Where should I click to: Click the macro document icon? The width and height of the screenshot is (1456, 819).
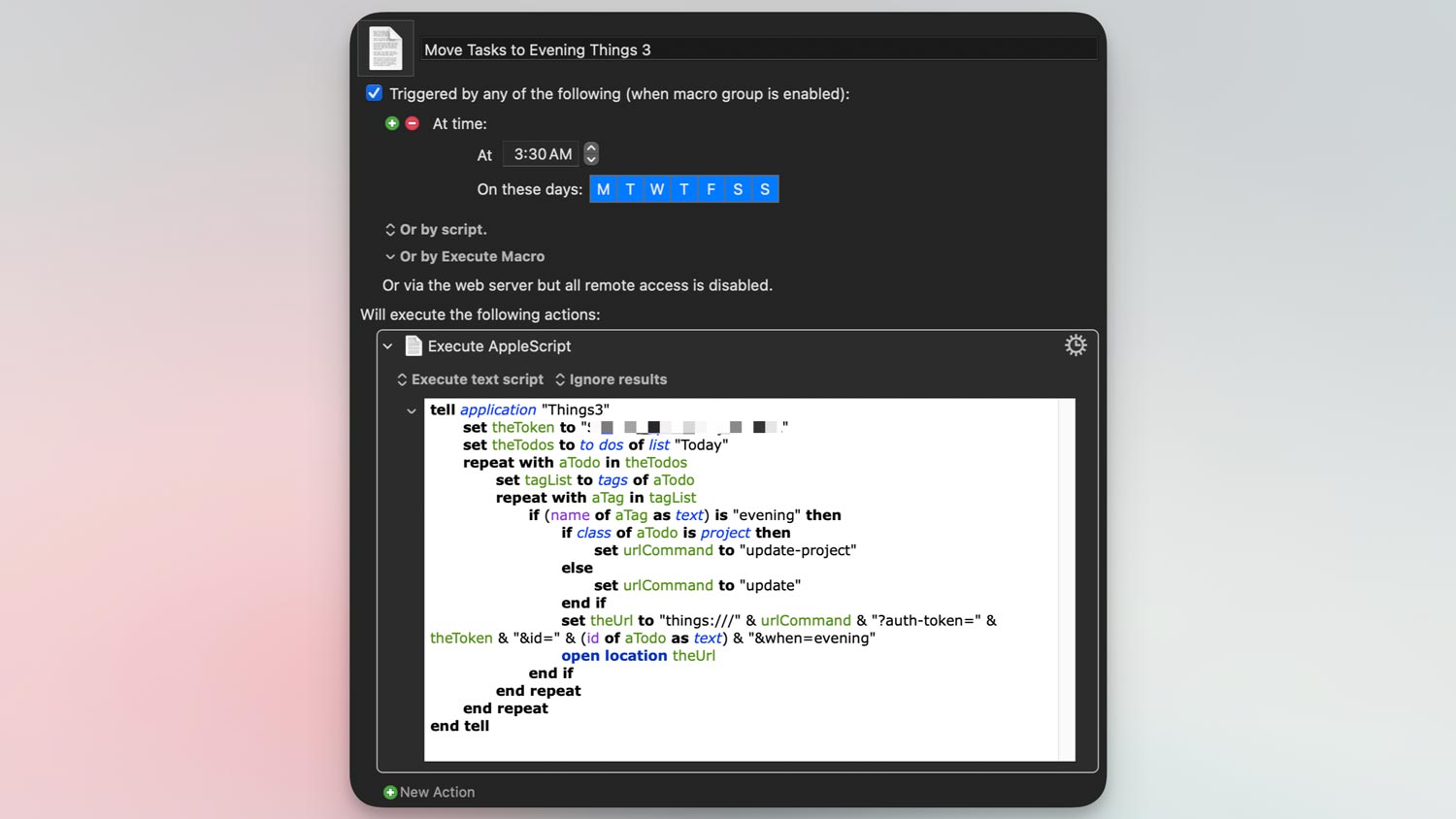pyautogui.click(x=385, y=49)
